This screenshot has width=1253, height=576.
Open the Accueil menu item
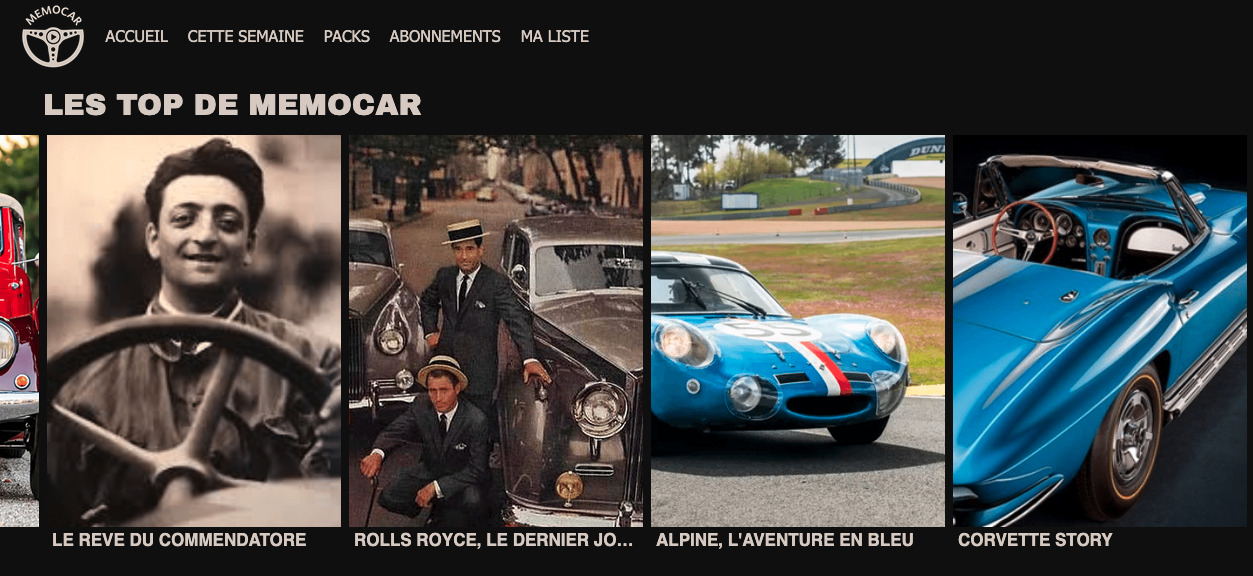[x=136, y=36]
